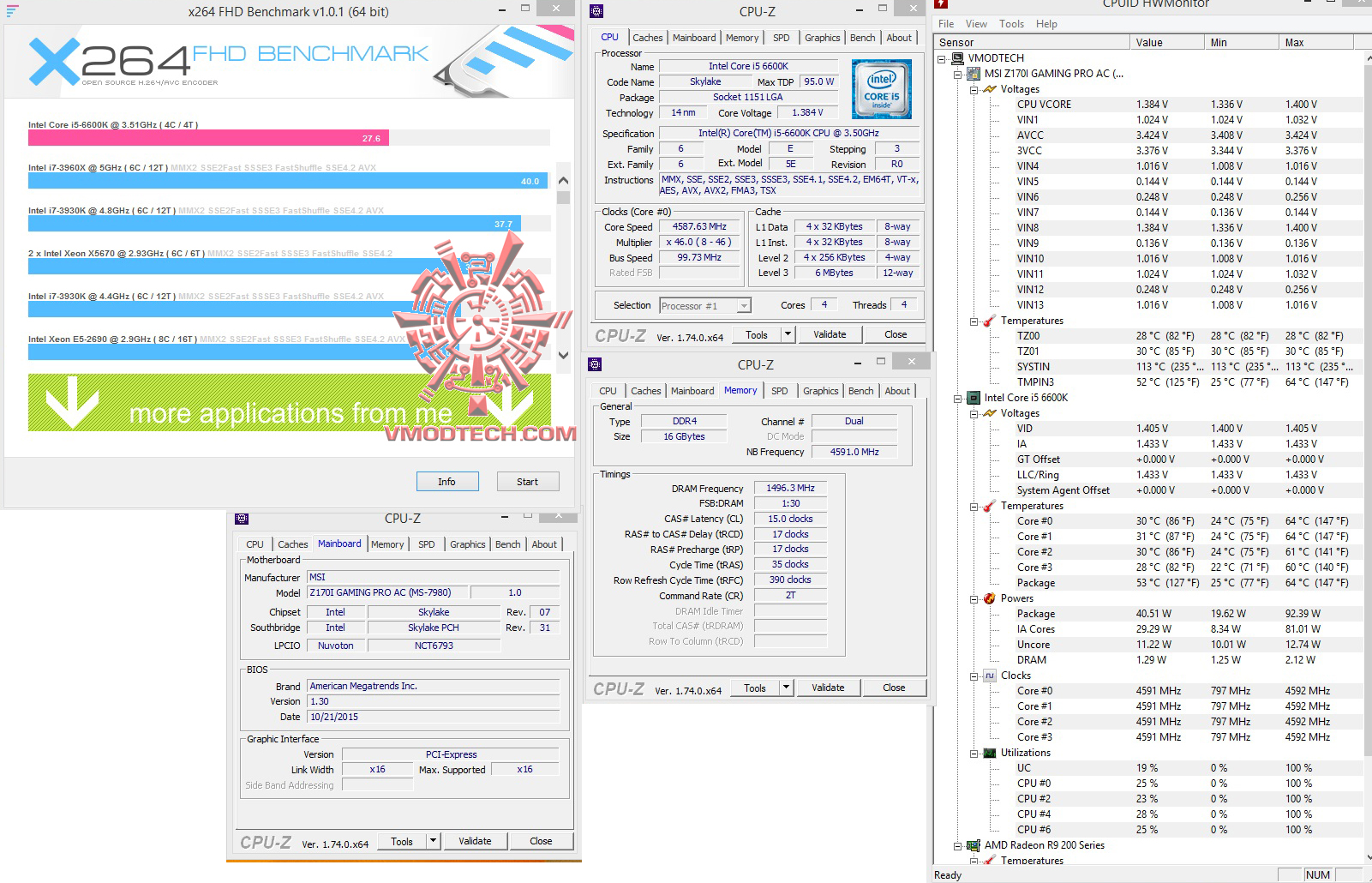Click the HWMonitor scrollbar down arrow
Image resolution: width=1372 pixels, height=883 pixels.
(x=1368, y=856)
